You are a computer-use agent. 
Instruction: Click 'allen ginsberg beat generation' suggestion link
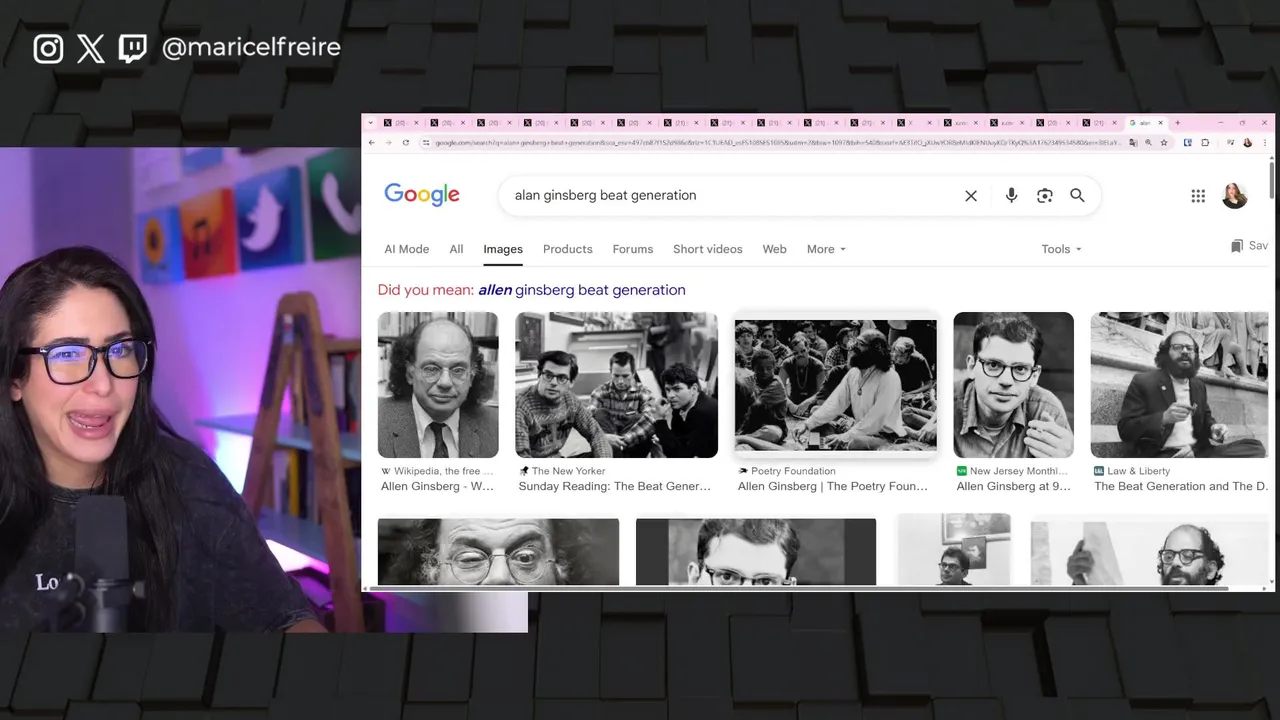click(x=582, y=290)
